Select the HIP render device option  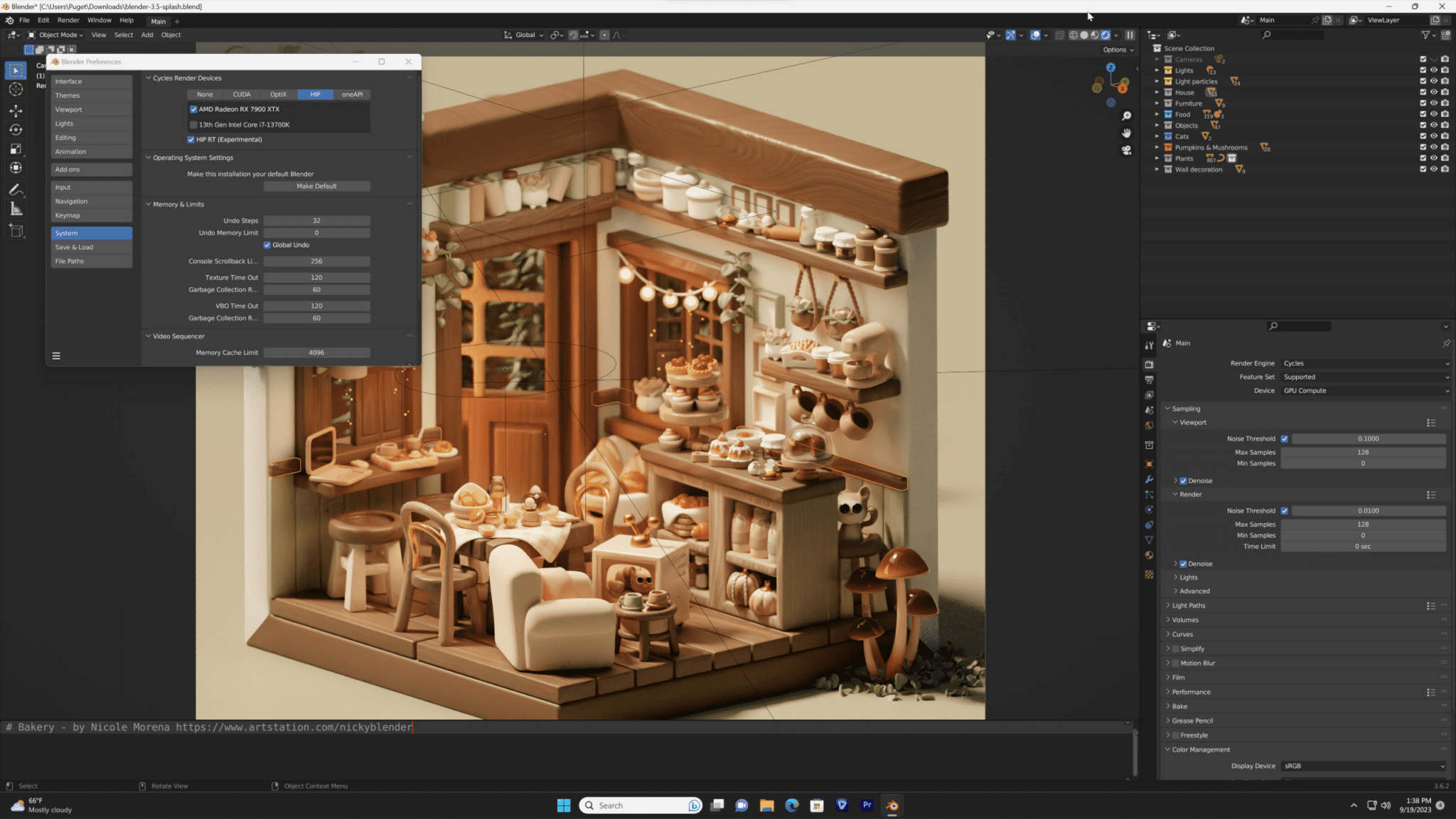(315, 94)
